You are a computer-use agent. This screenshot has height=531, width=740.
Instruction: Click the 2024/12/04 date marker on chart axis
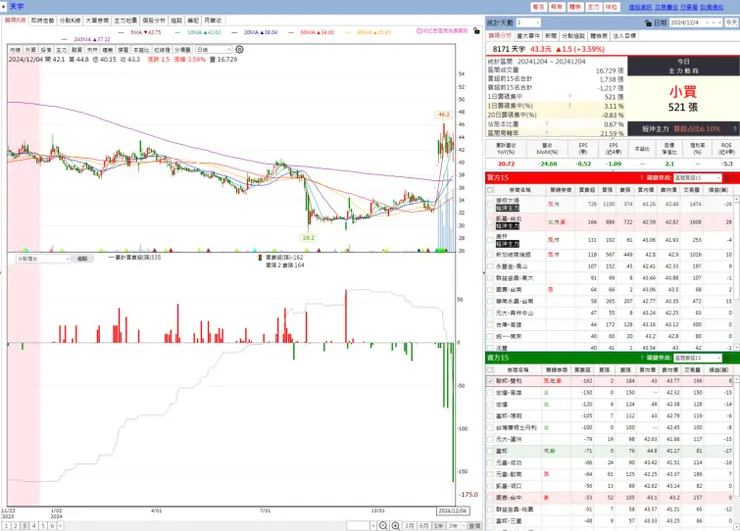[x=452, y=511]
